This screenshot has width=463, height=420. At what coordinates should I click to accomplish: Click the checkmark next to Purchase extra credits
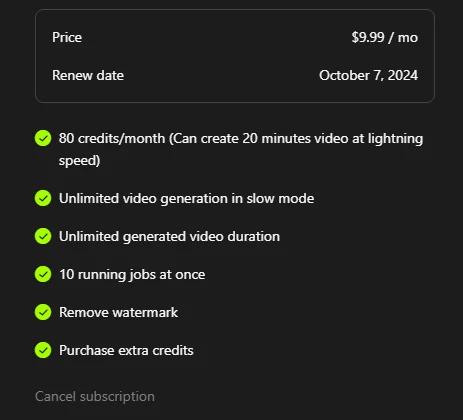click(x=43, y=350)
